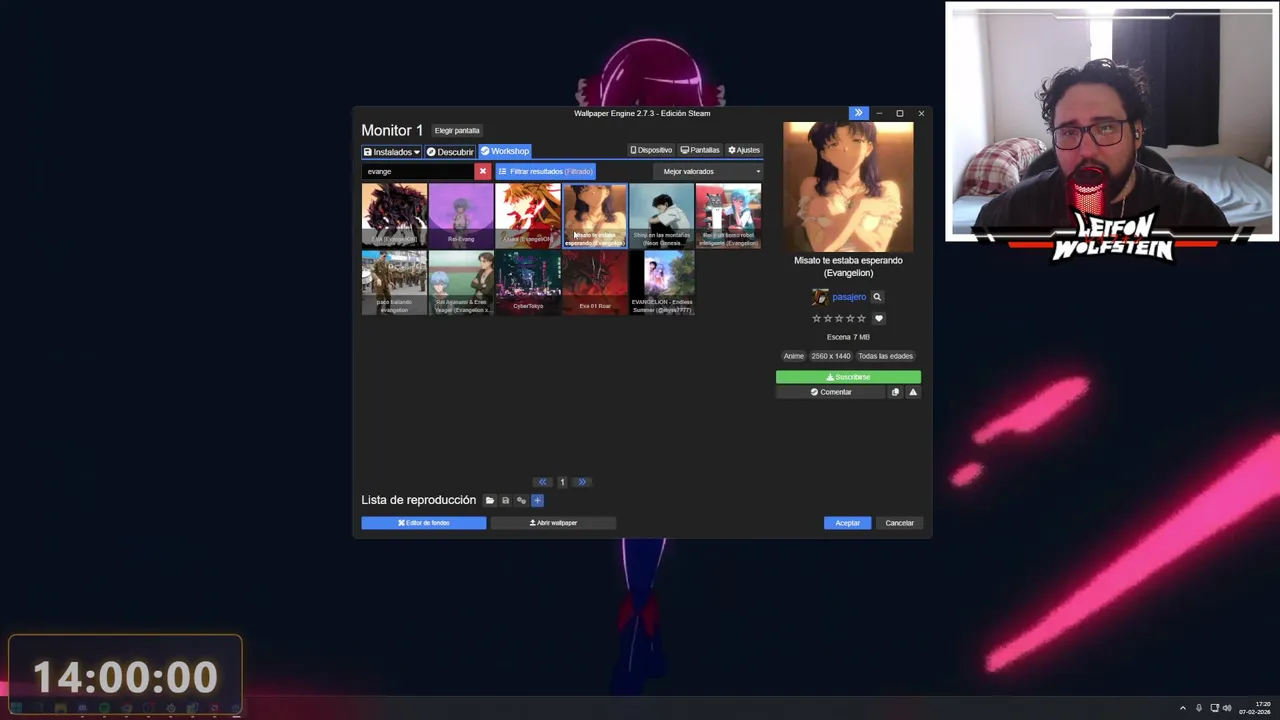This screenshot has height=720, width=1280.
Task: Clear the search field with the red X
Action: point(482,171)
